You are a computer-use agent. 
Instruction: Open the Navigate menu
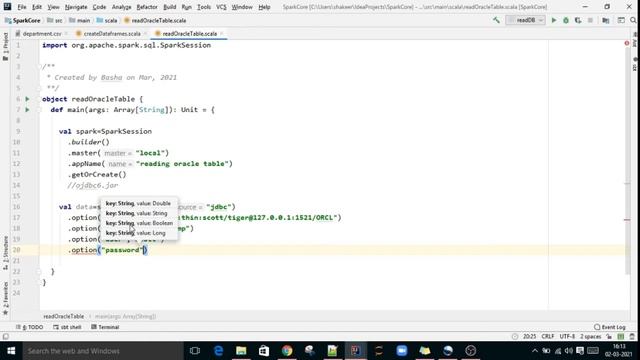(76, 7)
